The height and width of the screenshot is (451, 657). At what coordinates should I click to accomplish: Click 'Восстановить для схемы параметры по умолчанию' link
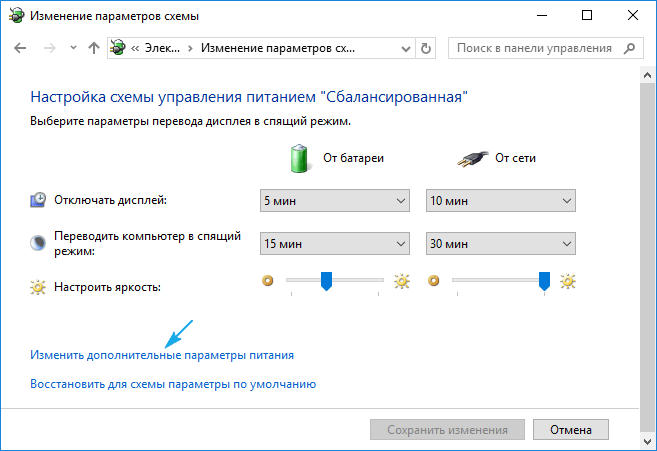point(173,383)
